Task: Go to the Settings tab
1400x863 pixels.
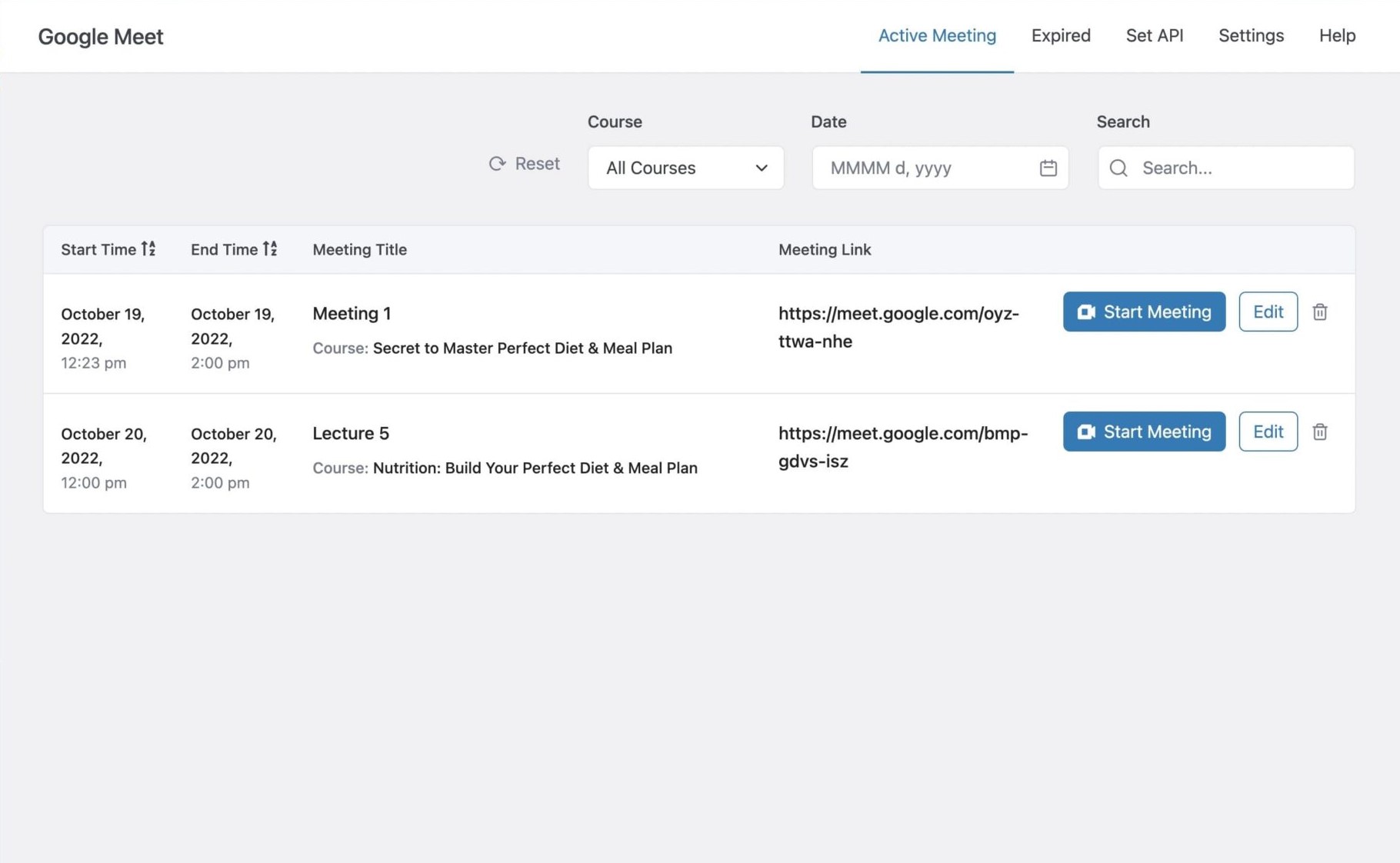Action: [1251, 35]
